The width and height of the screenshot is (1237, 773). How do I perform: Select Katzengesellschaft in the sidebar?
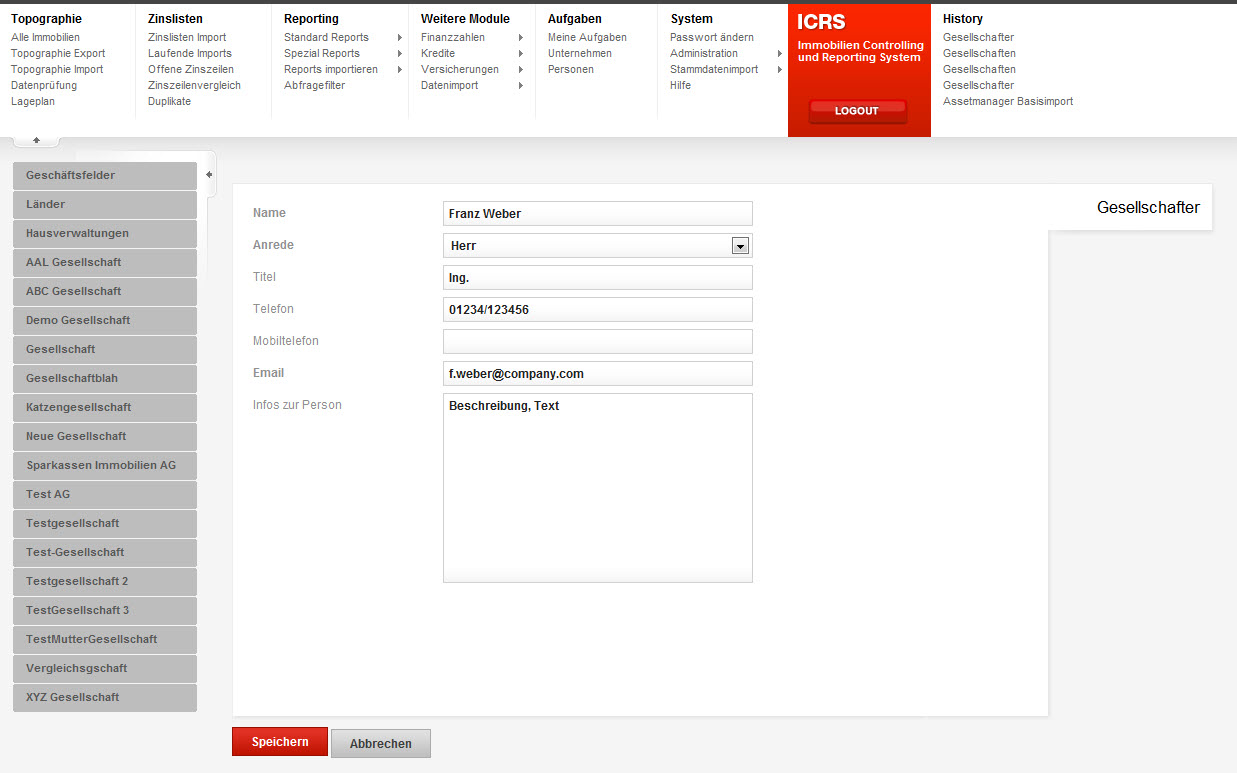(x=105, y=407)
